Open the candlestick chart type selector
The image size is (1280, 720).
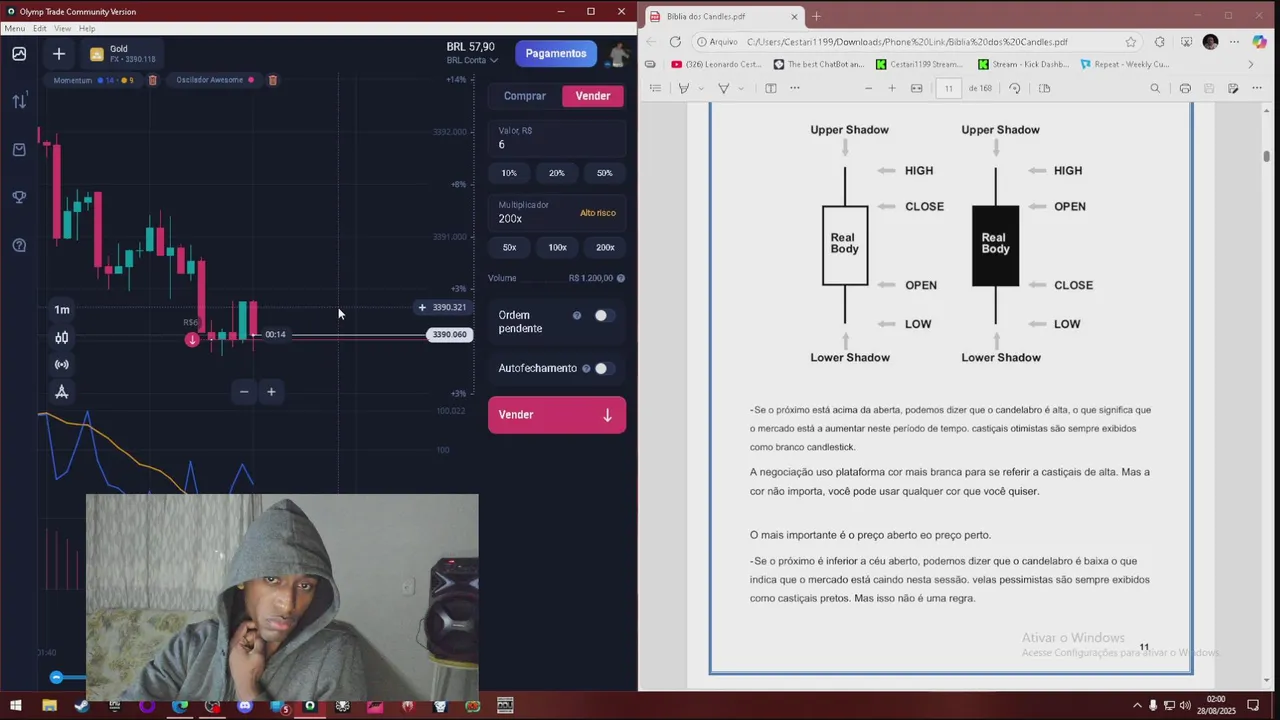[62, 337]
